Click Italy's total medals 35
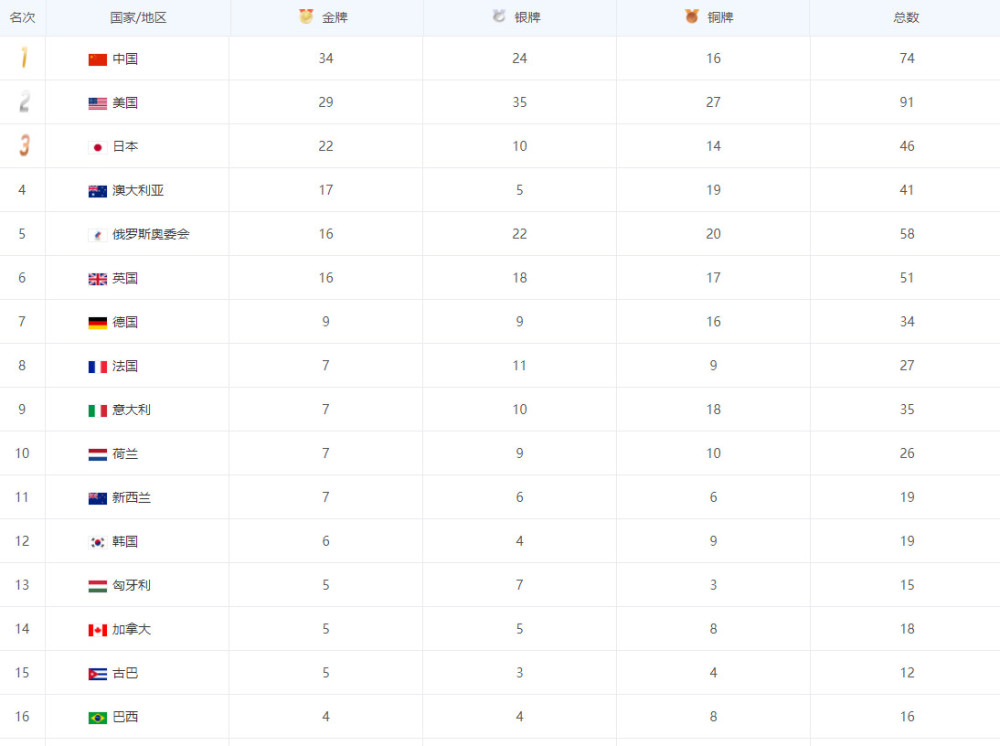 [x=907, y=409]
